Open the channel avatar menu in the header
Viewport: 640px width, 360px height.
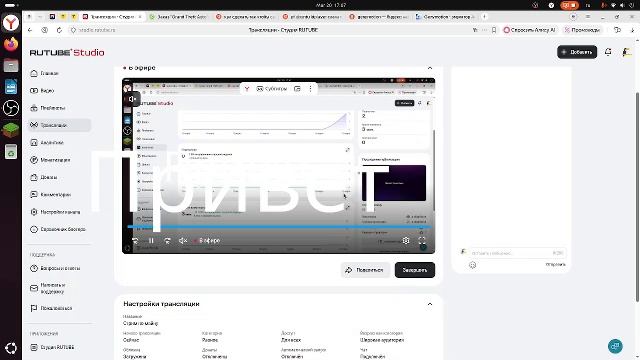[x=627, y=52]
